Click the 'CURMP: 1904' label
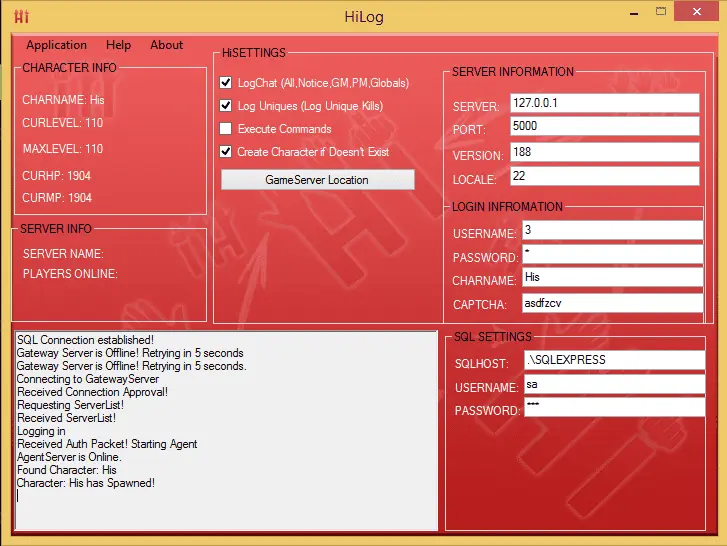This screenshot has height=546, width=727. pos(57,198)
